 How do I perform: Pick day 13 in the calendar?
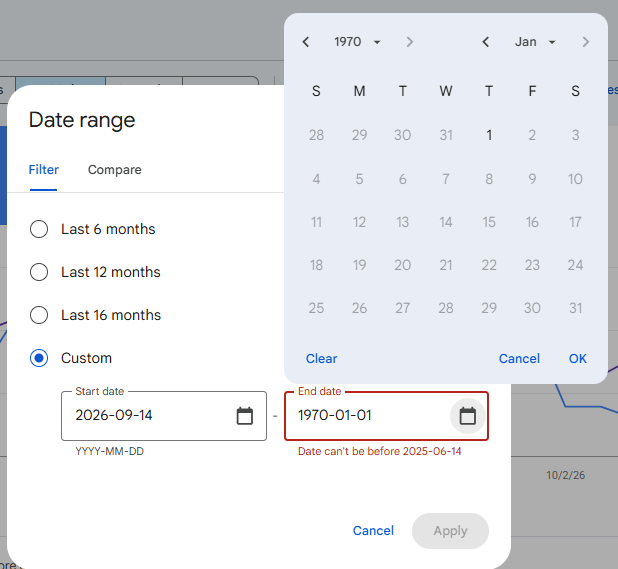point(402,222)
